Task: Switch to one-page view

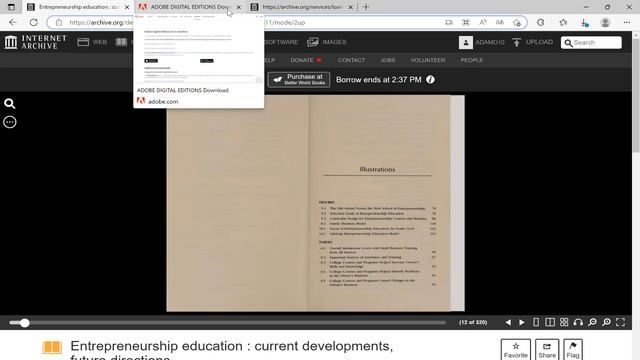Action: (536, 322)
